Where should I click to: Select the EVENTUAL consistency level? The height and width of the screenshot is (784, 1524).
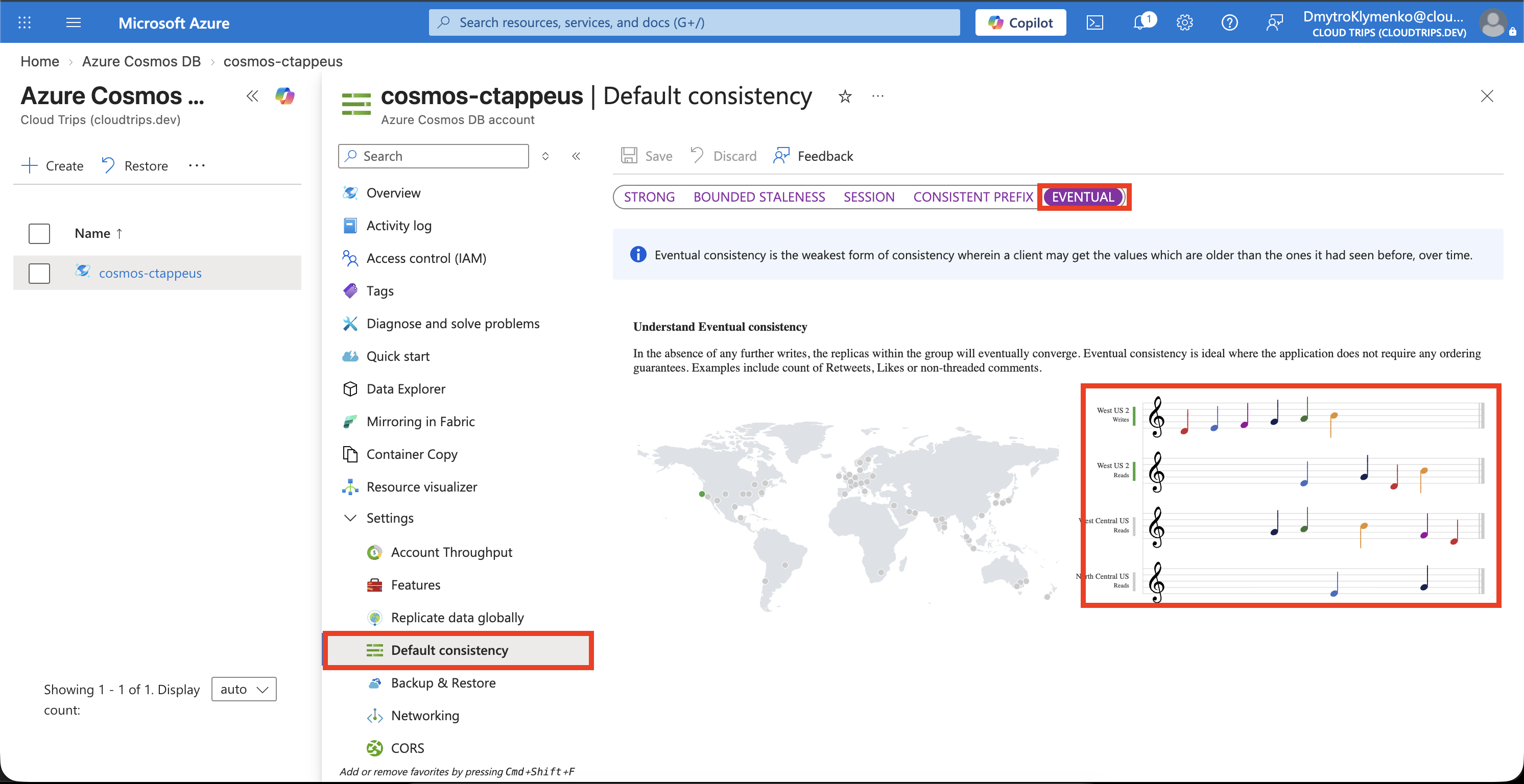[1083, 197]
